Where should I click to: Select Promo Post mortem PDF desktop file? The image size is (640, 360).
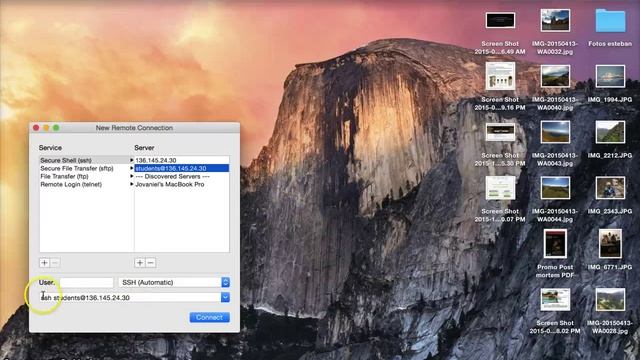[555, 243]
